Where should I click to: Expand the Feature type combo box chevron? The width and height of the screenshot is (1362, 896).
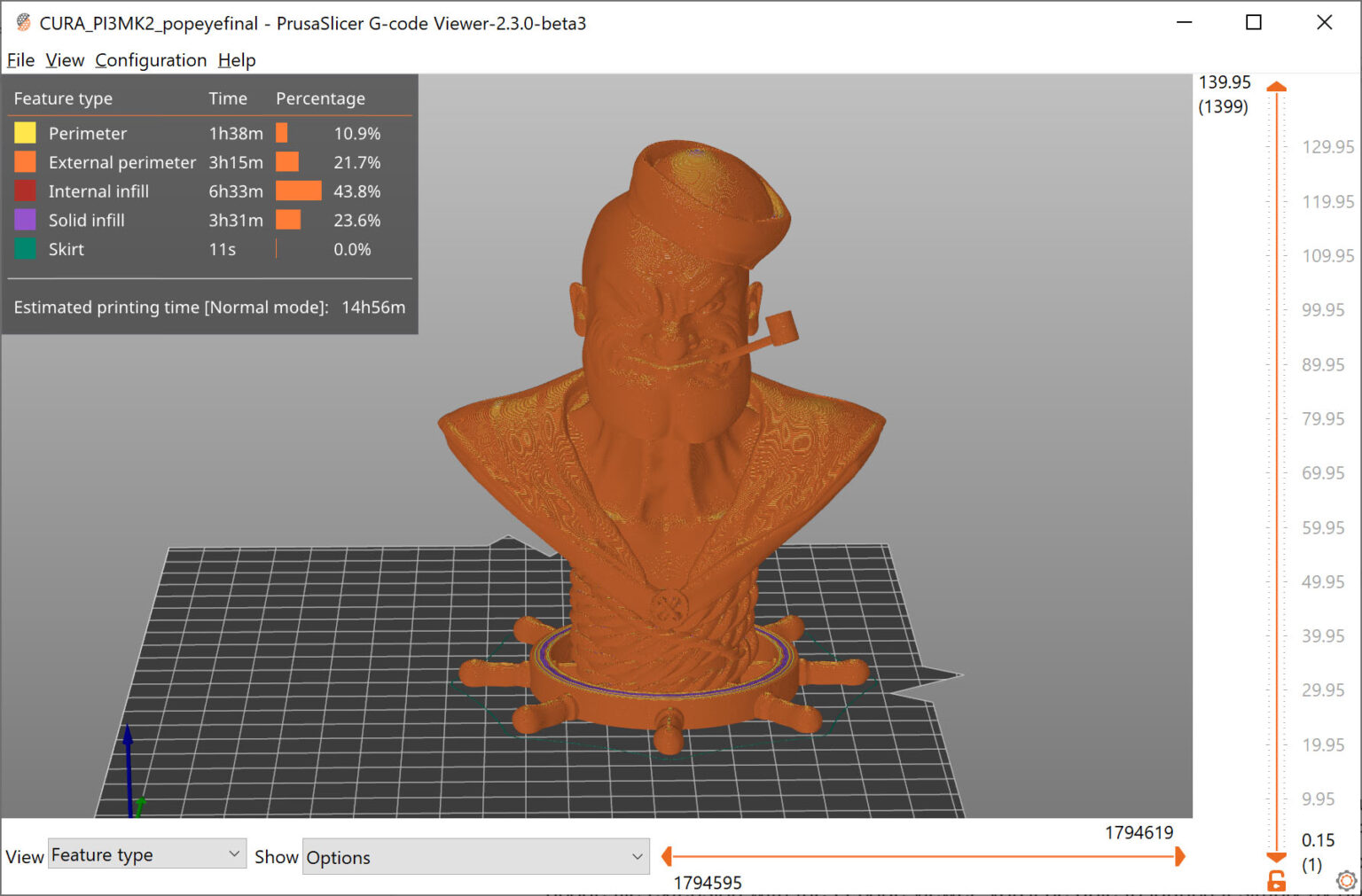point(233,853)
